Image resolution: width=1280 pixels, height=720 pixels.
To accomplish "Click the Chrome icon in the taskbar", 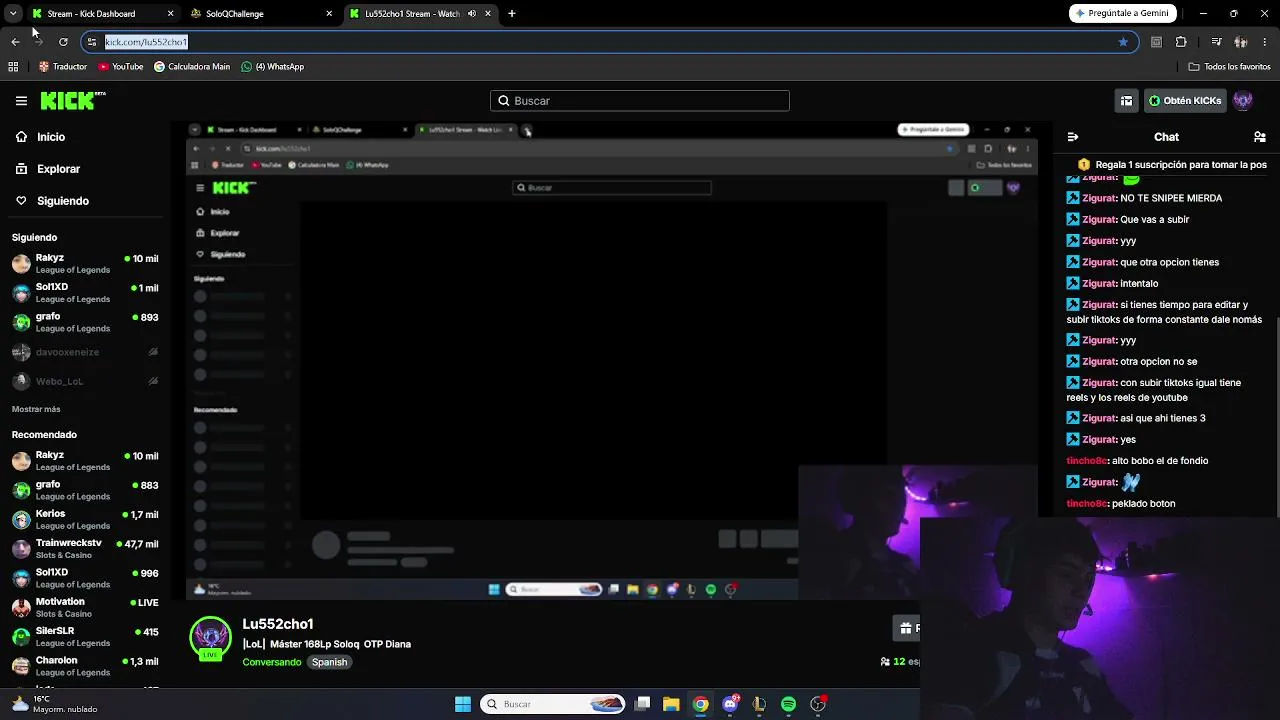I will coord(700,704).
